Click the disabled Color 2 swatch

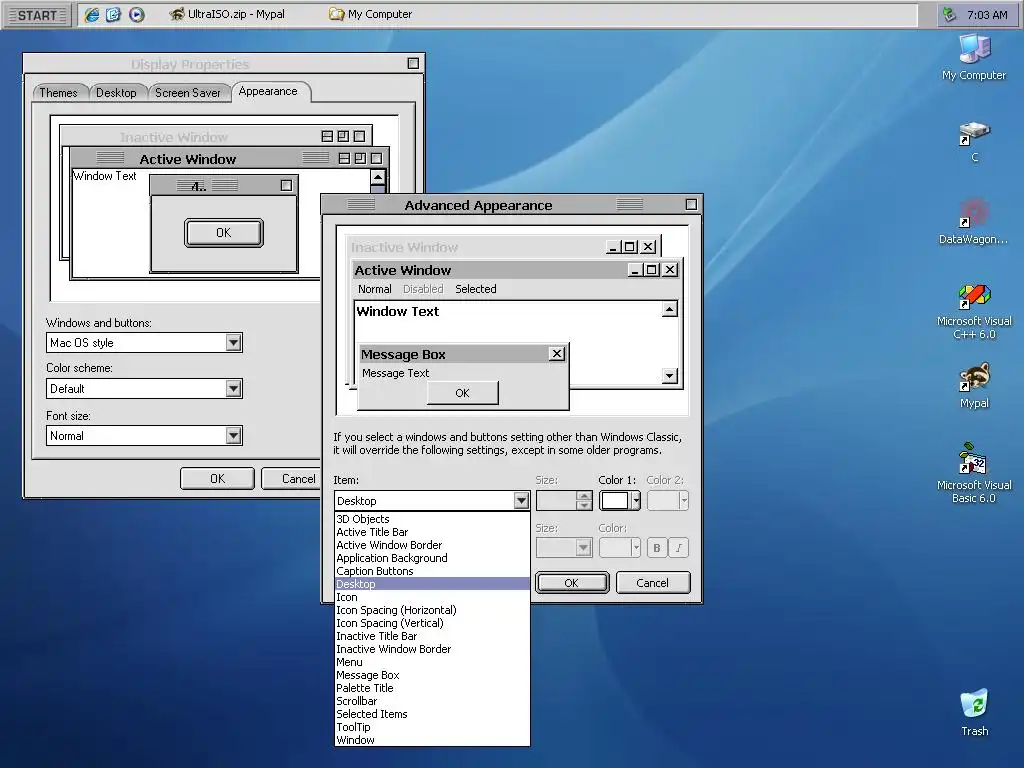(x=667, y=501)
